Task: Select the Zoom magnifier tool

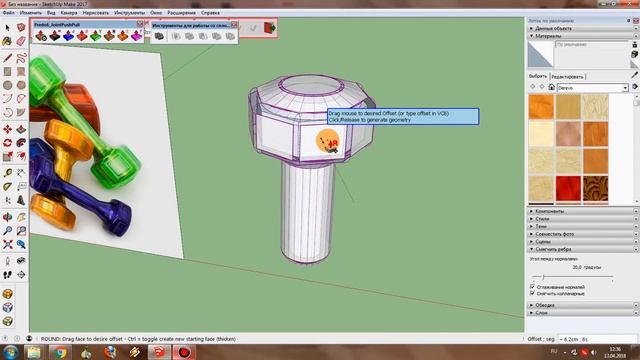Action: [x=7, y=231]
